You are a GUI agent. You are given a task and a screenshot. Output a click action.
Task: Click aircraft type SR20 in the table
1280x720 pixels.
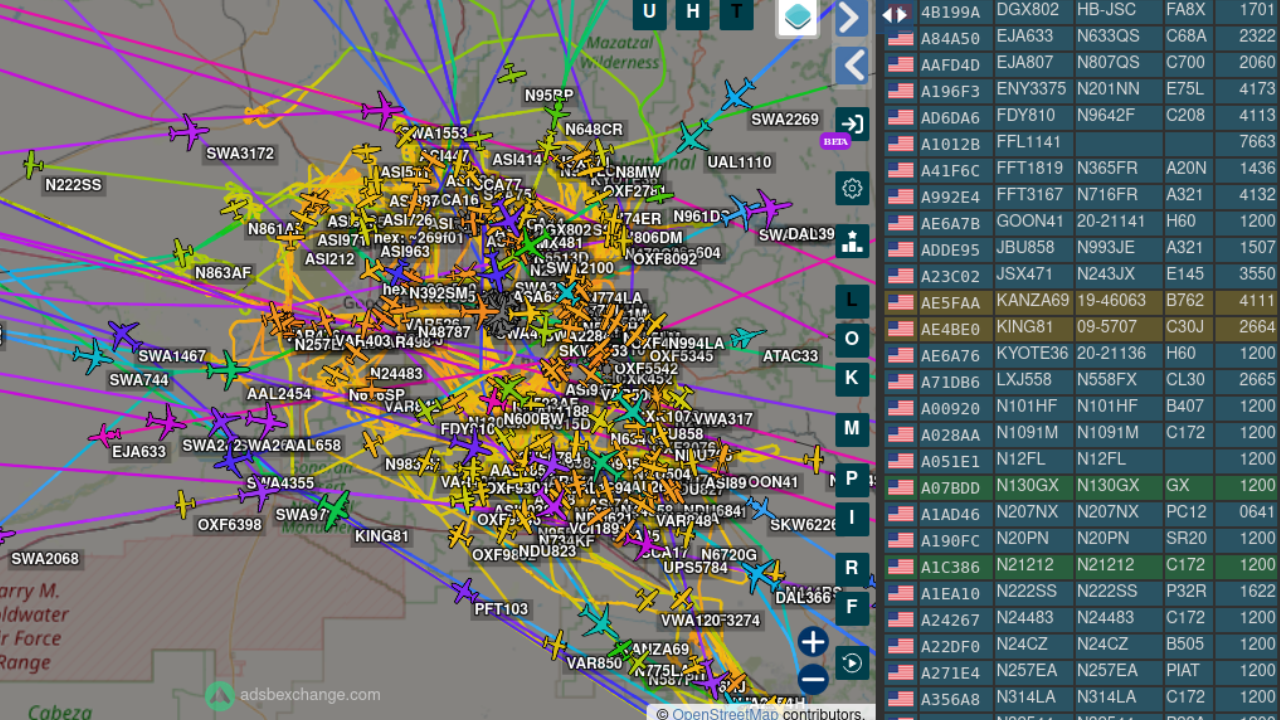pyautogui.click(x=1185, y=540)
